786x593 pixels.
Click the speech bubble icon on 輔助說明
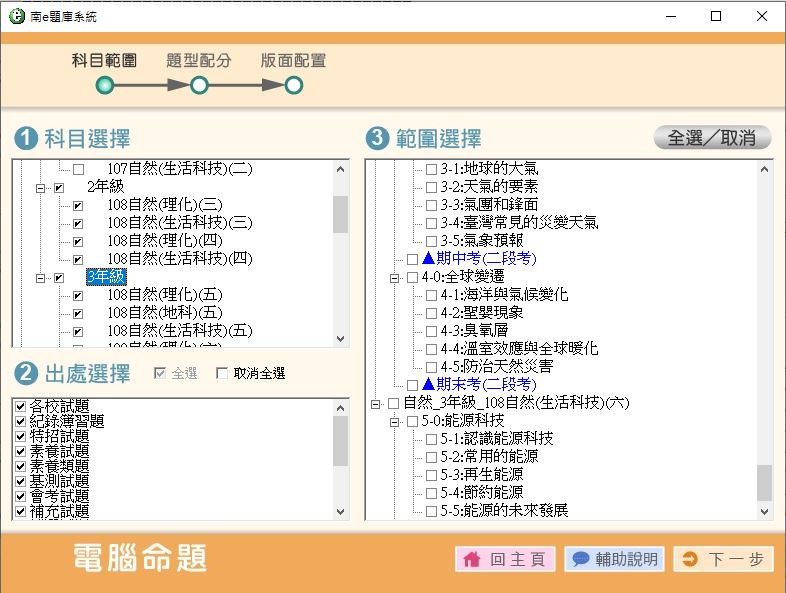tap(580, 560)
